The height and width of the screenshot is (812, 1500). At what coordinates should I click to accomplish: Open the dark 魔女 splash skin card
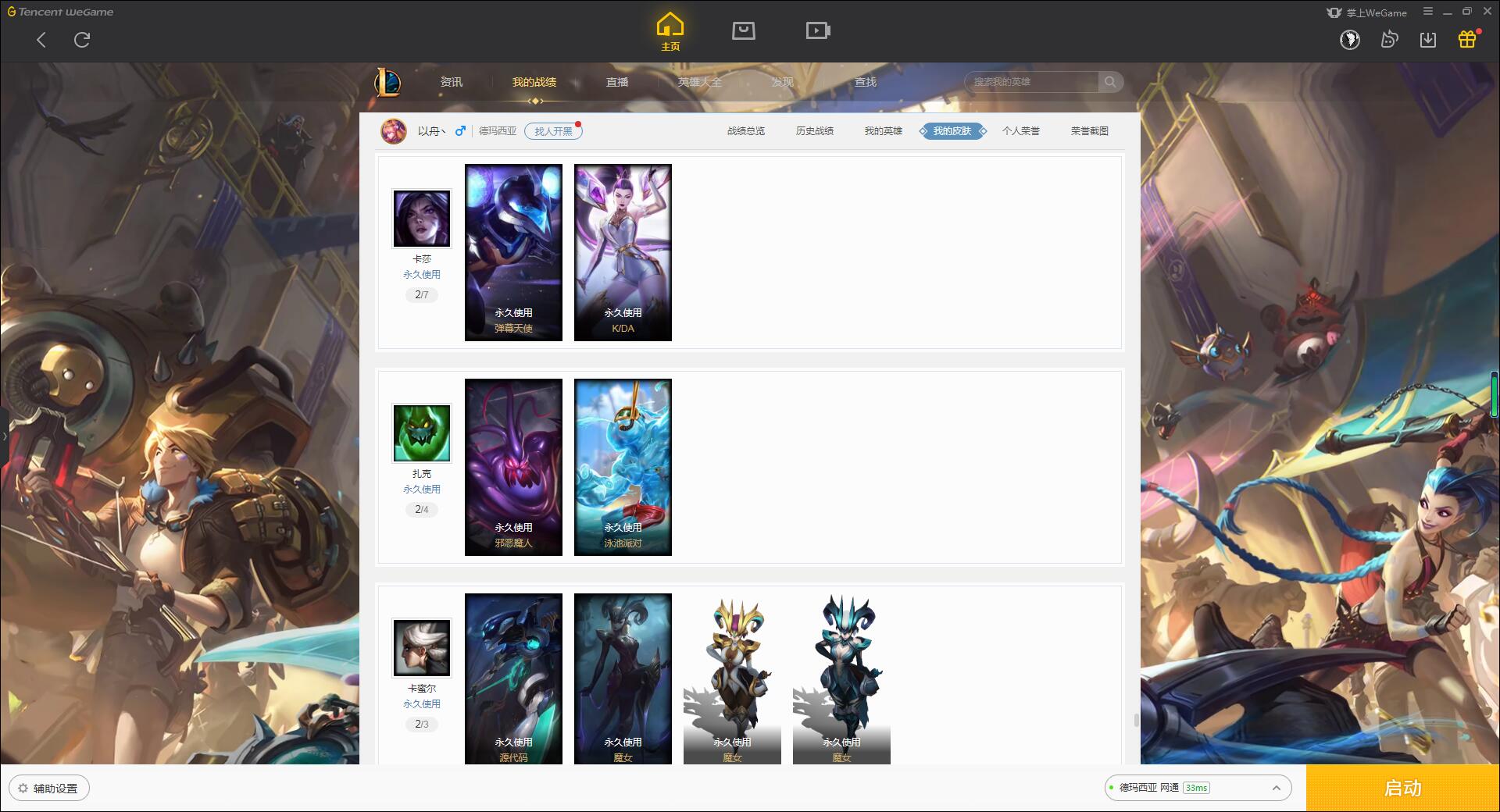pyautogui.click(x=623, y=678)
